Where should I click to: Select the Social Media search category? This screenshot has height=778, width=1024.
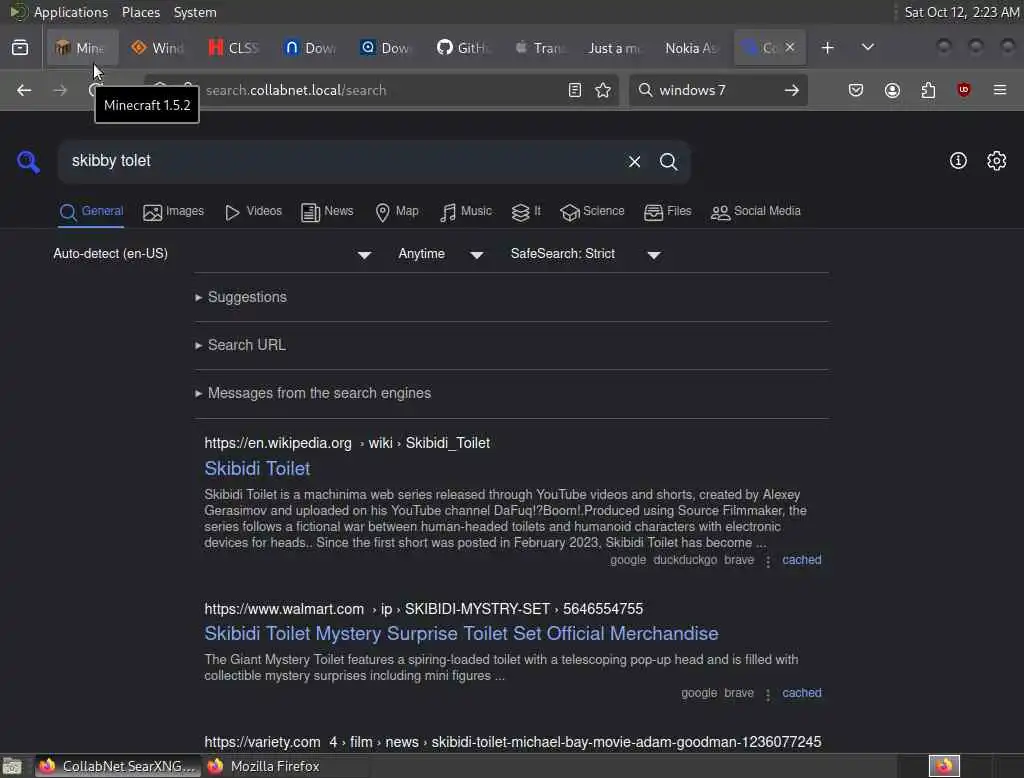756,212
